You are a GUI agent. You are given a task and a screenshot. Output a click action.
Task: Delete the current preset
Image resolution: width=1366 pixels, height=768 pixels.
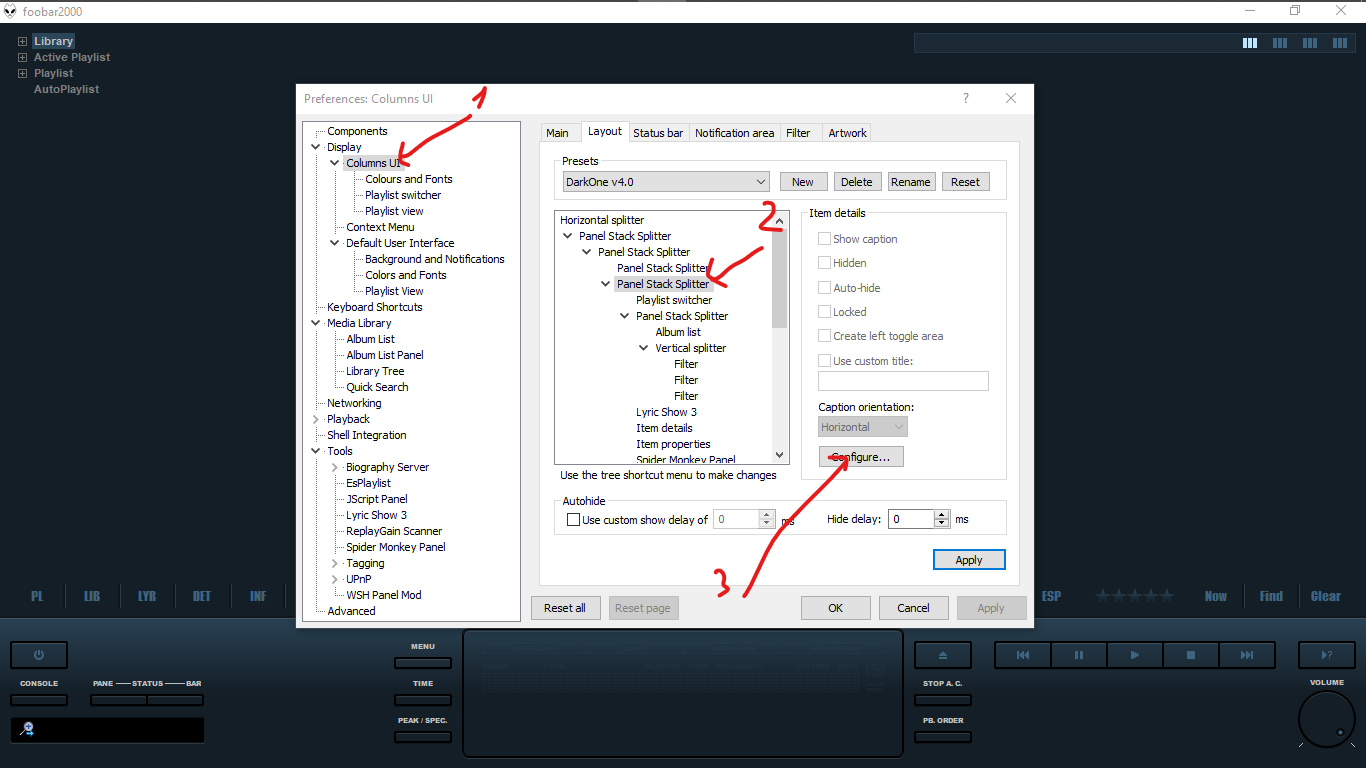click(856, 182)
